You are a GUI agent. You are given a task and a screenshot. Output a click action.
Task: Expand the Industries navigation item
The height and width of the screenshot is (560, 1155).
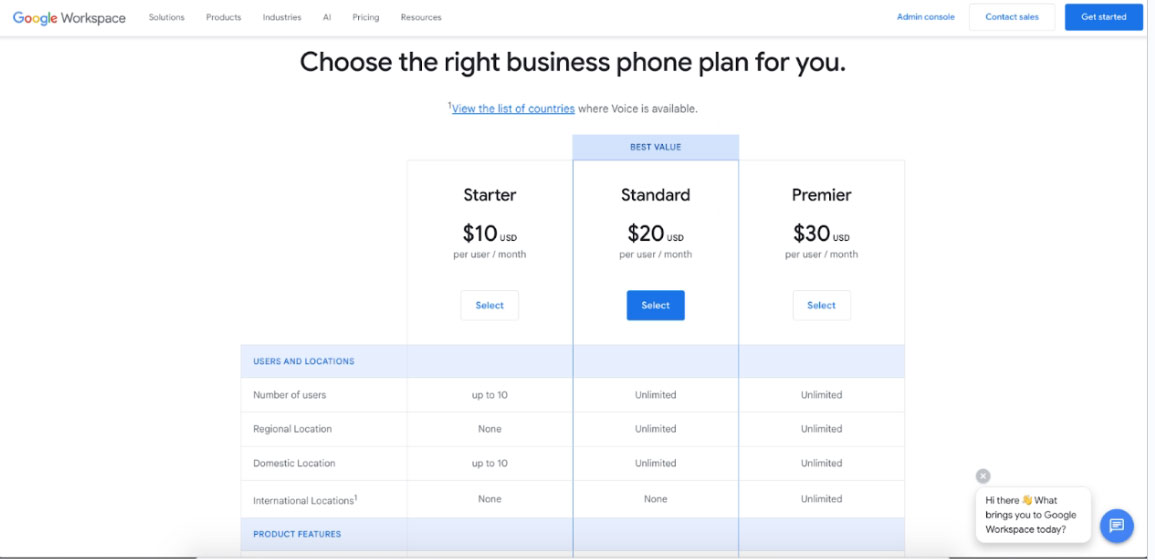(281, 17)
